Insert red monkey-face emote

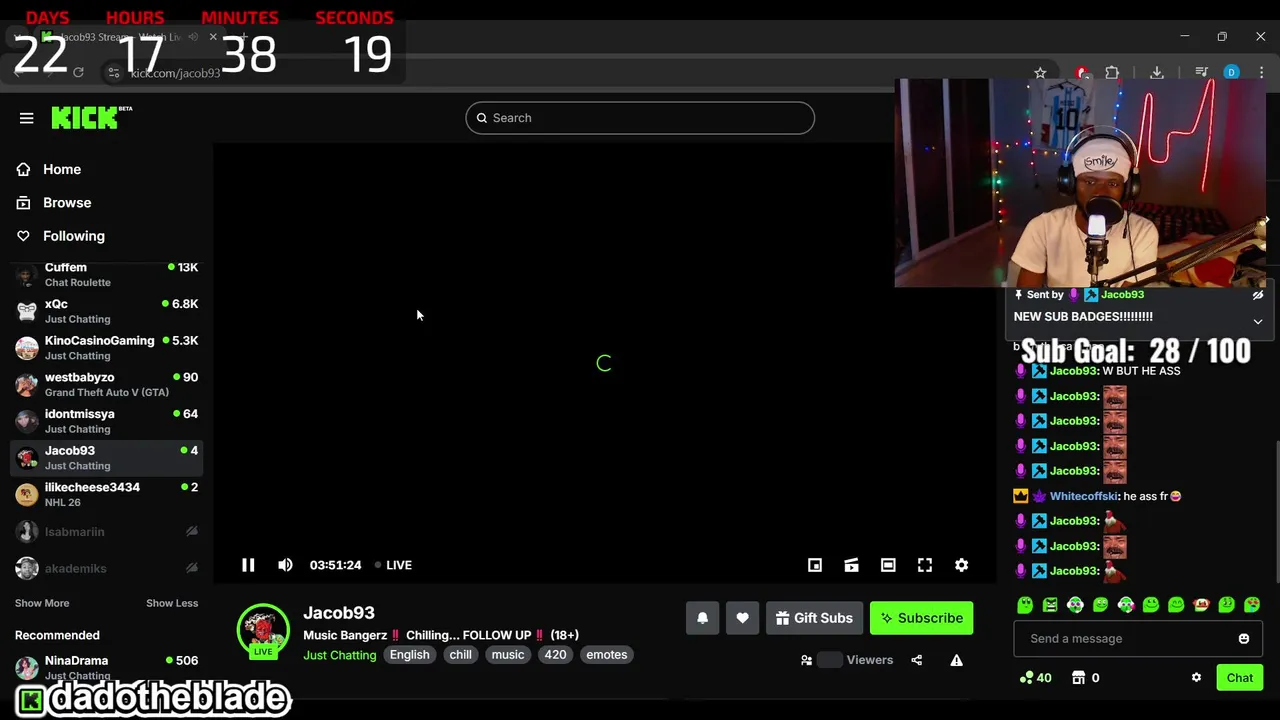[1201, 605]
